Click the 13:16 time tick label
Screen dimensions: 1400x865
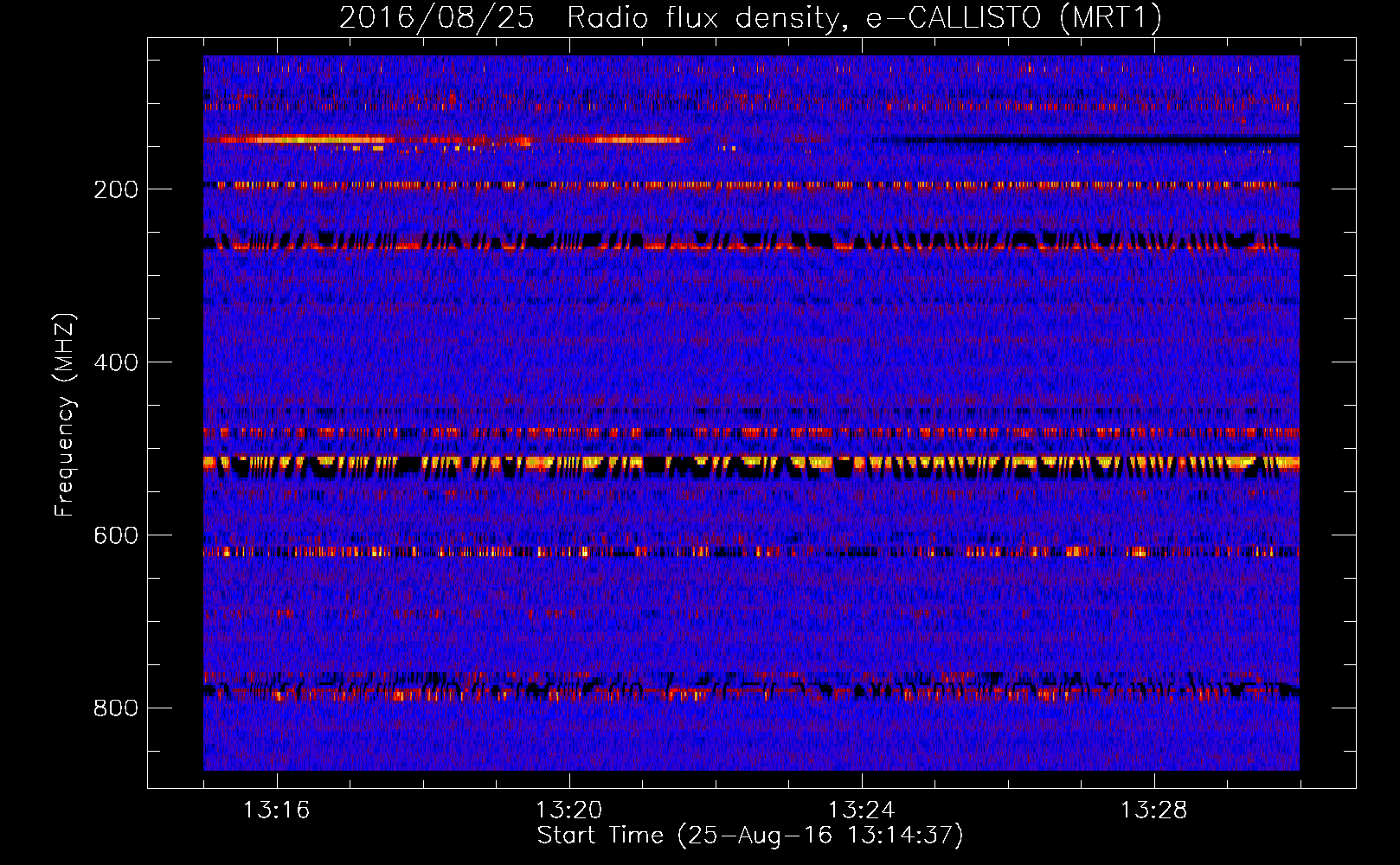click(276, 811)
